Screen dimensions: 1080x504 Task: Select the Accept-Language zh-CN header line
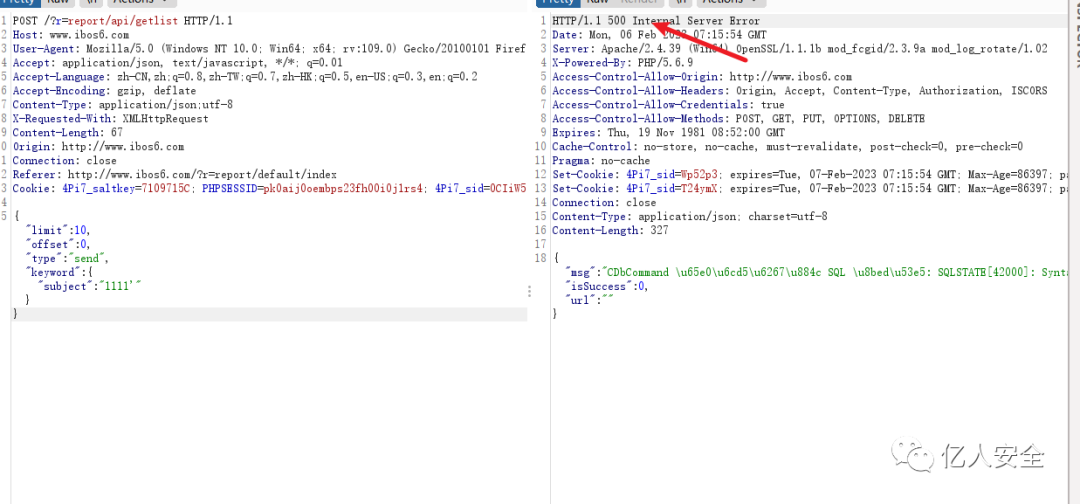point(245,76)
